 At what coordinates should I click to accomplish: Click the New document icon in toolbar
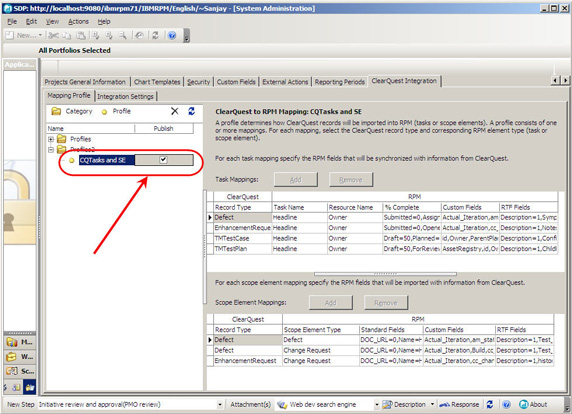click(x=9, y=35)
